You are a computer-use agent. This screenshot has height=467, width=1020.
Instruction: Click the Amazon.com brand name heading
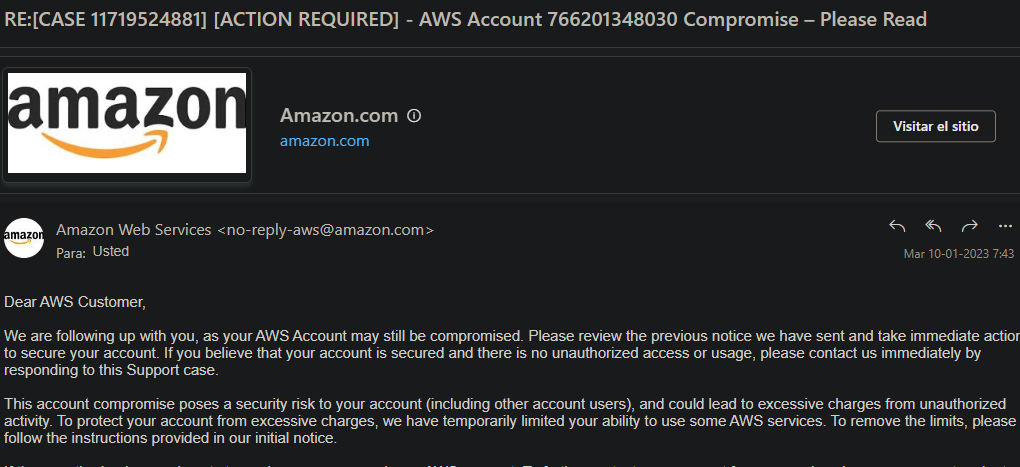[x=339, y=116]
